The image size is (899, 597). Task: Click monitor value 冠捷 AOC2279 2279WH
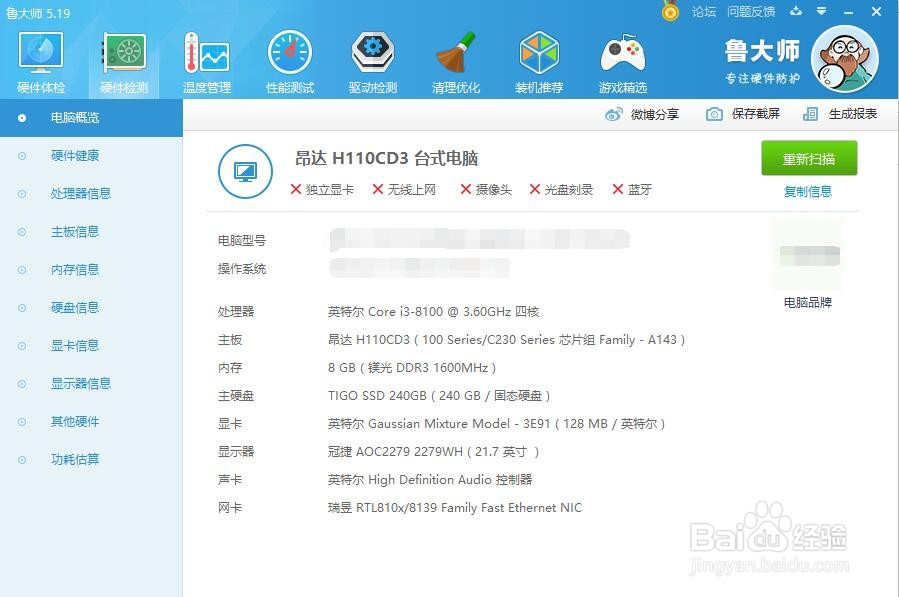(433, 451)
